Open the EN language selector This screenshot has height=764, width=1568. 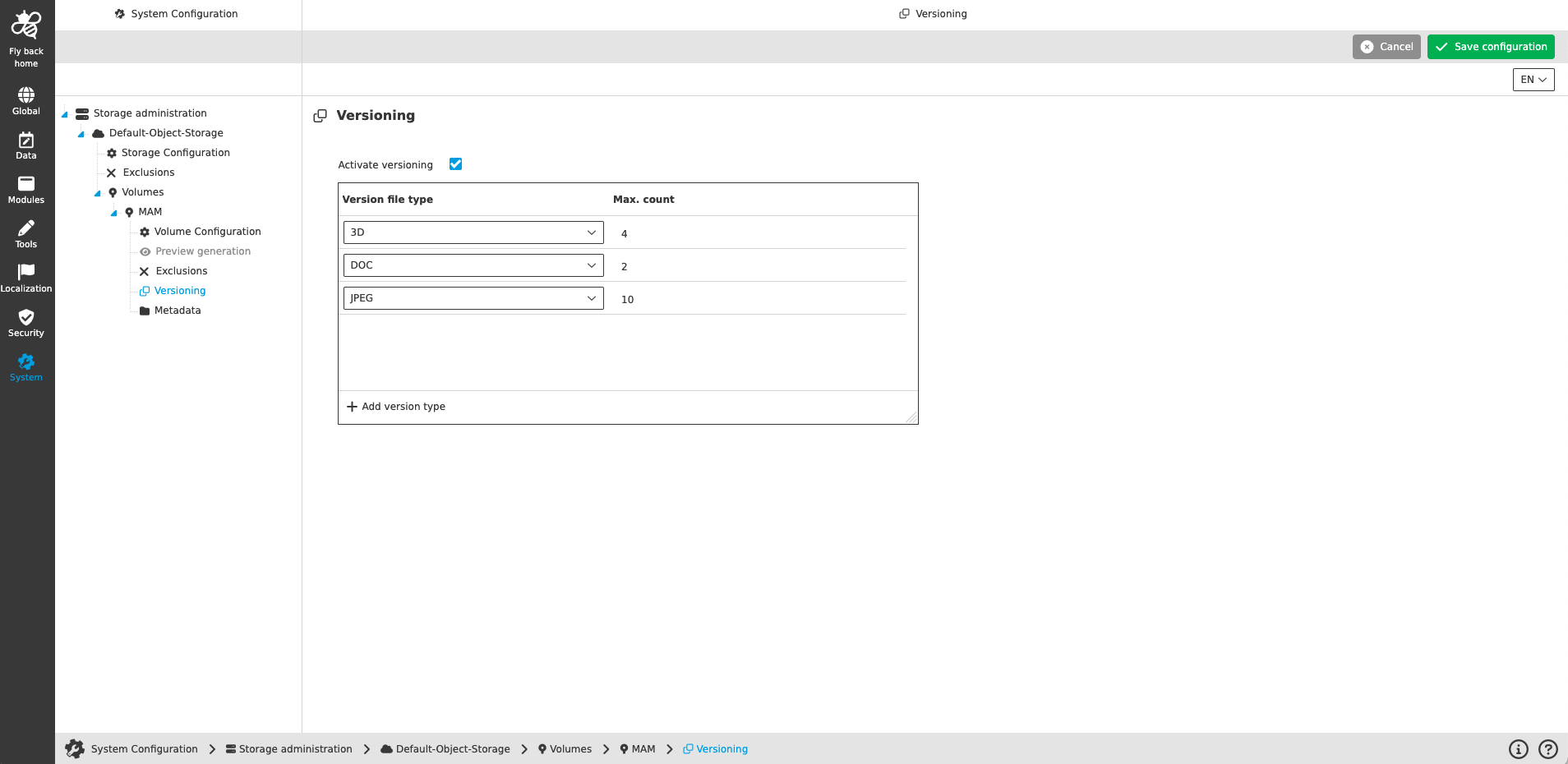pos(1533,79)
